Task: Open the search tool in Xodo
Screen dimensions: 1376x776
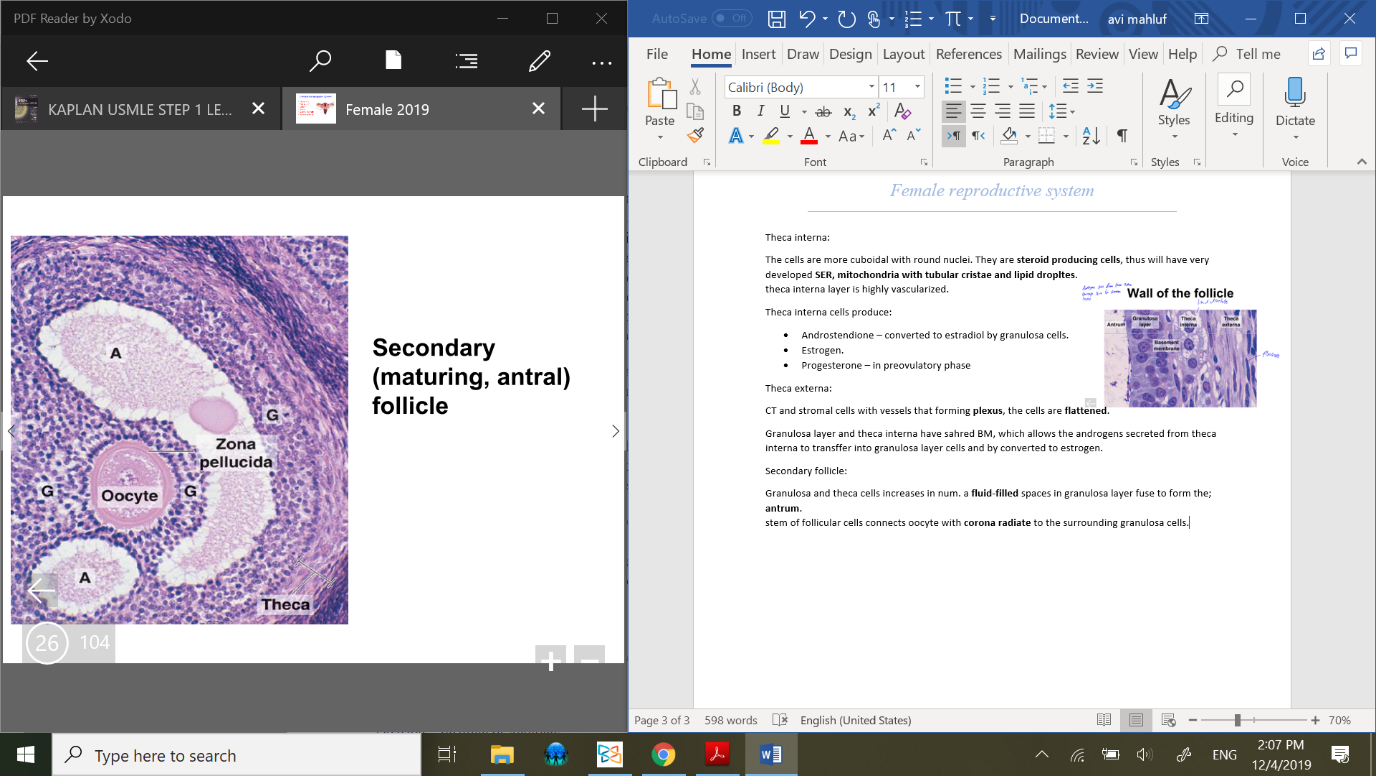Action: [x=320, y=61]
